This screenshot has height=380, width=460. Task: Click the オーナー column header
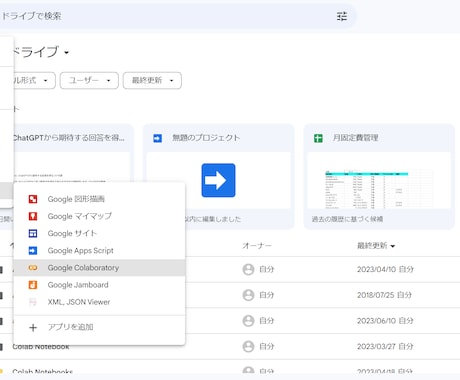click(x=257, y=246)
